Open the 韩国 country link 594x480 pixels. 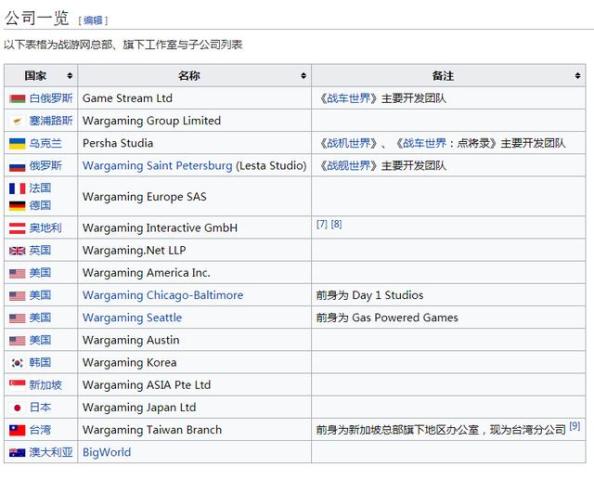[40, 363]
